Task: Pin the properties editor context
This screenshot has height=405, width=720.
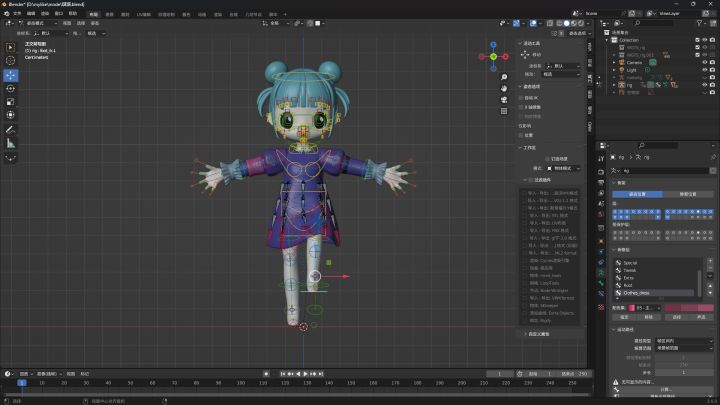Action: [713, 157]
